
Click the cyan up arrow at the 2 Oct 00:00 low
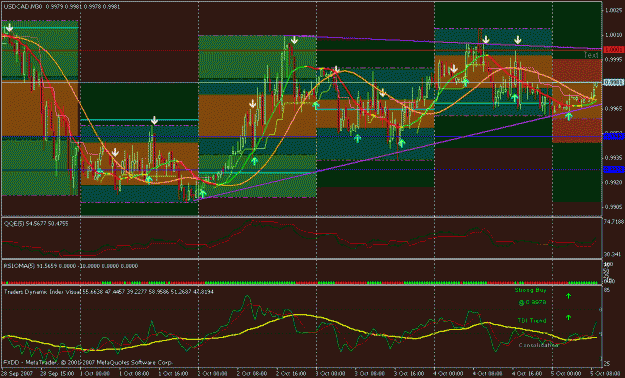click(x=203, y=194)
